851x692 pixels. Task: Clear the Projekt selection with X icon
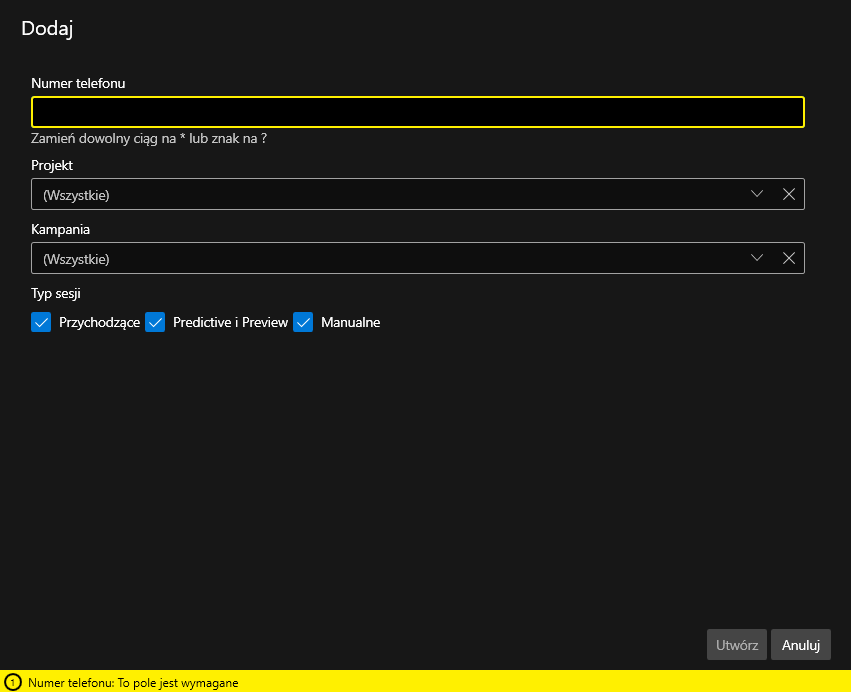point(789,195)
